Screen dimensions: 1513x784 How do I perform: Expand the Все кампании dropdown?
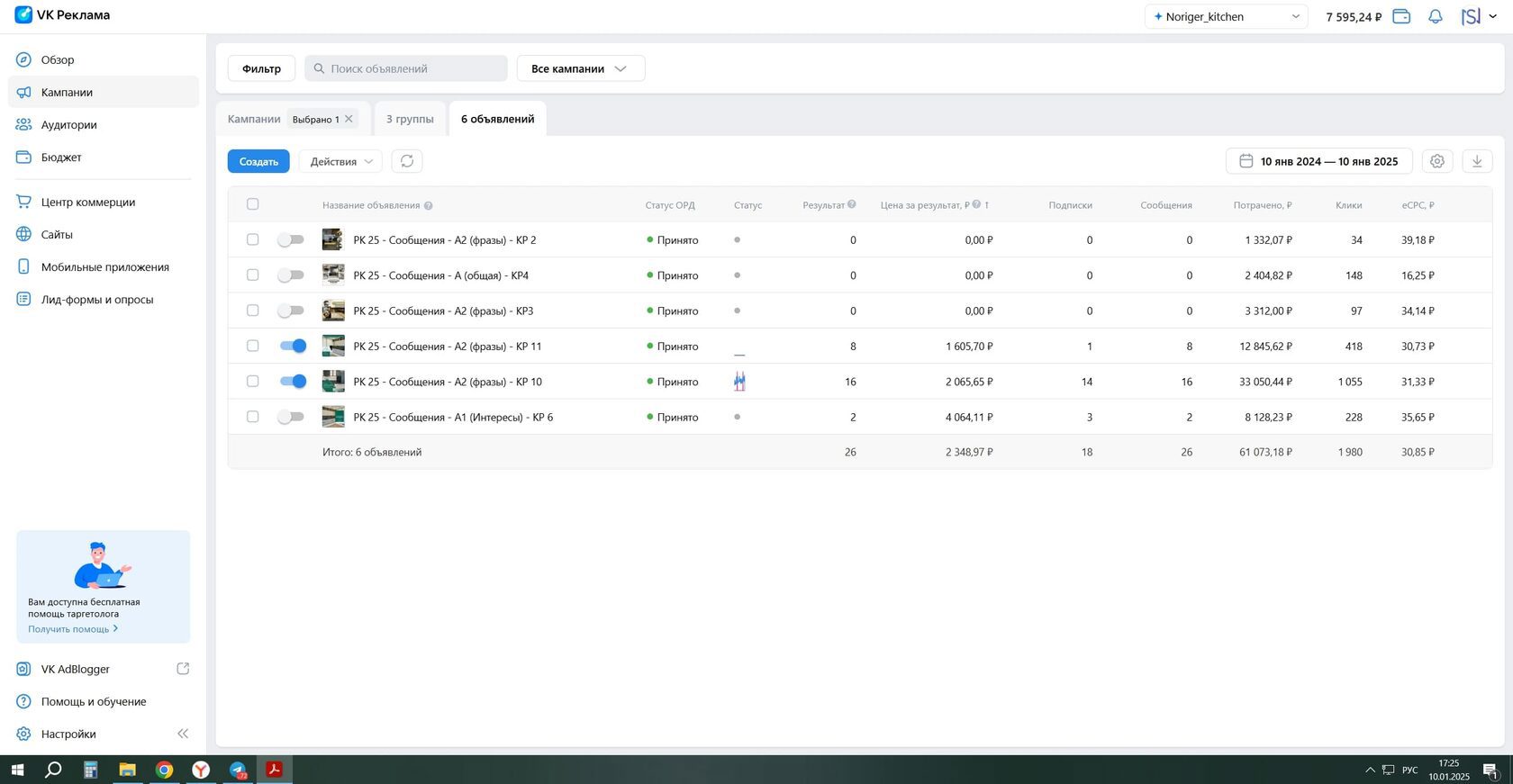click(x=580, y=68)
